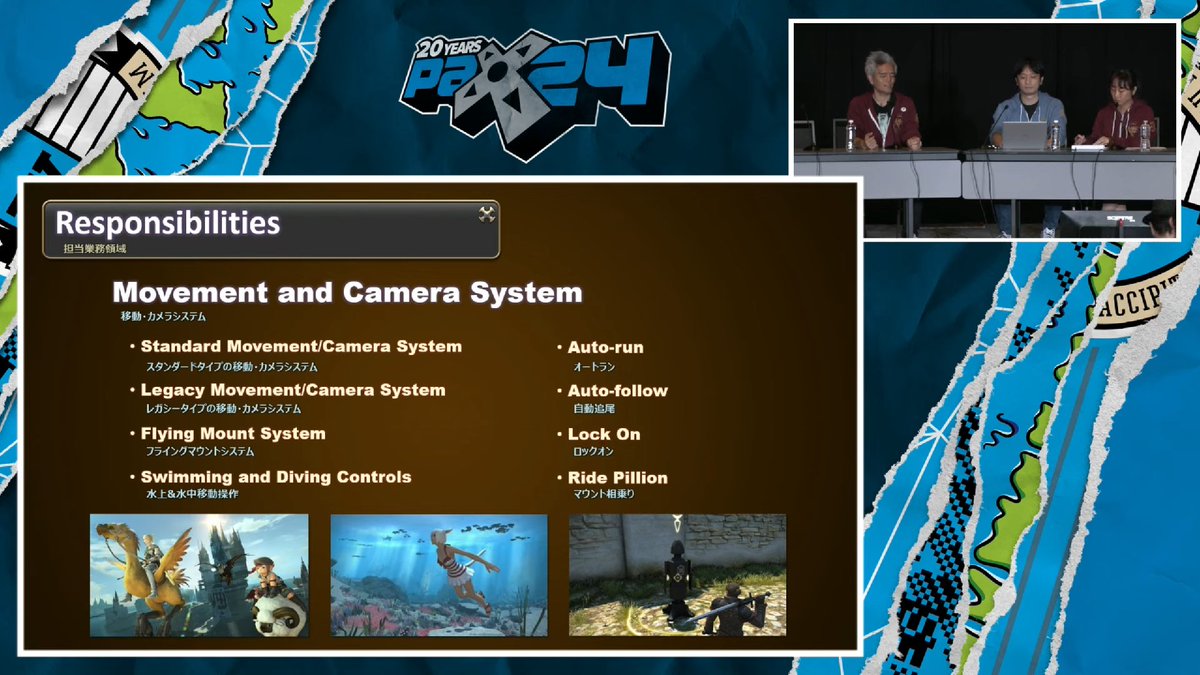The height and width of the screenshot is (675, 1200).
Task: Click the crossed-tools icon on Responsibilities header
Action: click(x=487, y=213)
